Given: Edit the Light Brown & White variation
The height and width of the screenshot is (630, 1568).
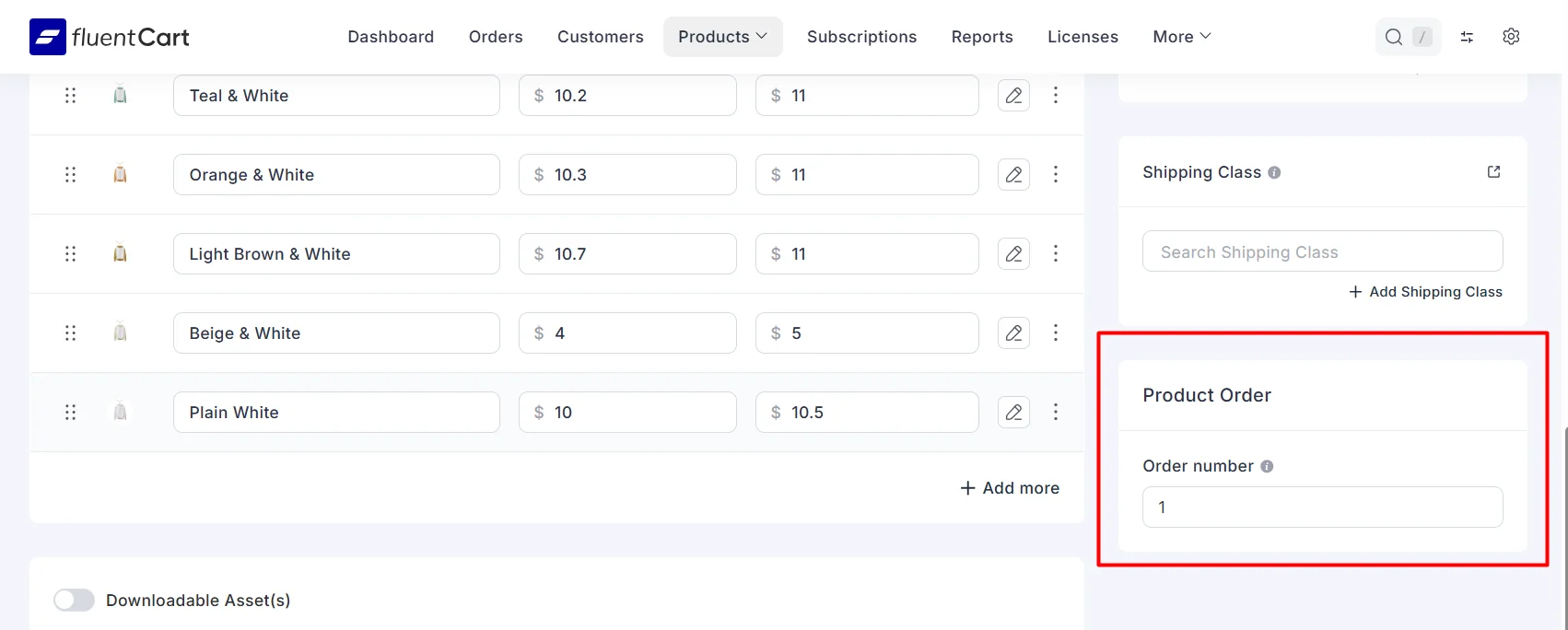Looking at the screenshot, I should (x=1013, y=254).
